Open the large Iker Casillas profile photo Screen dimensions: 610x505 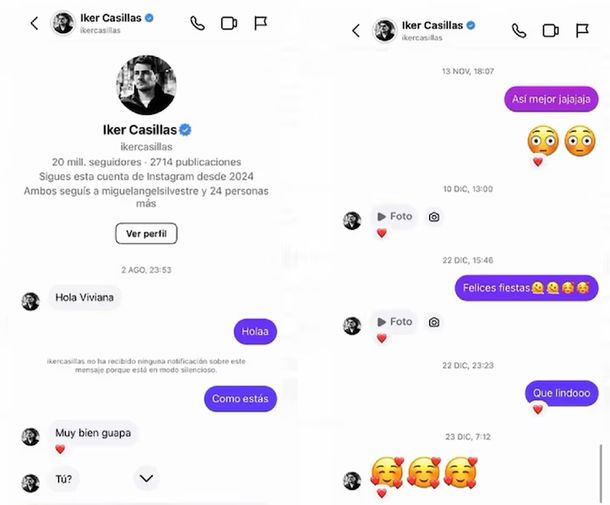coord(147,85)
